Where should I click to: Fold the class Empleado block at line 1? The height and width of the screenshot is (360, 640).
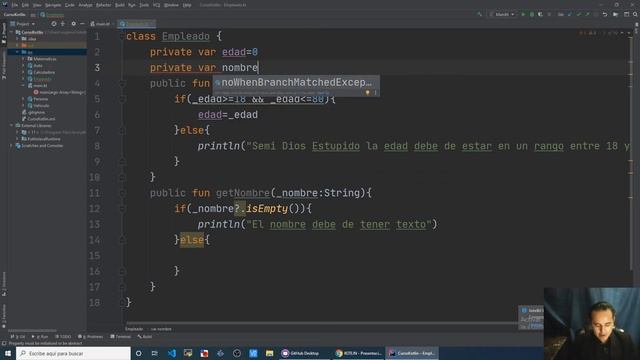point(122,36)
